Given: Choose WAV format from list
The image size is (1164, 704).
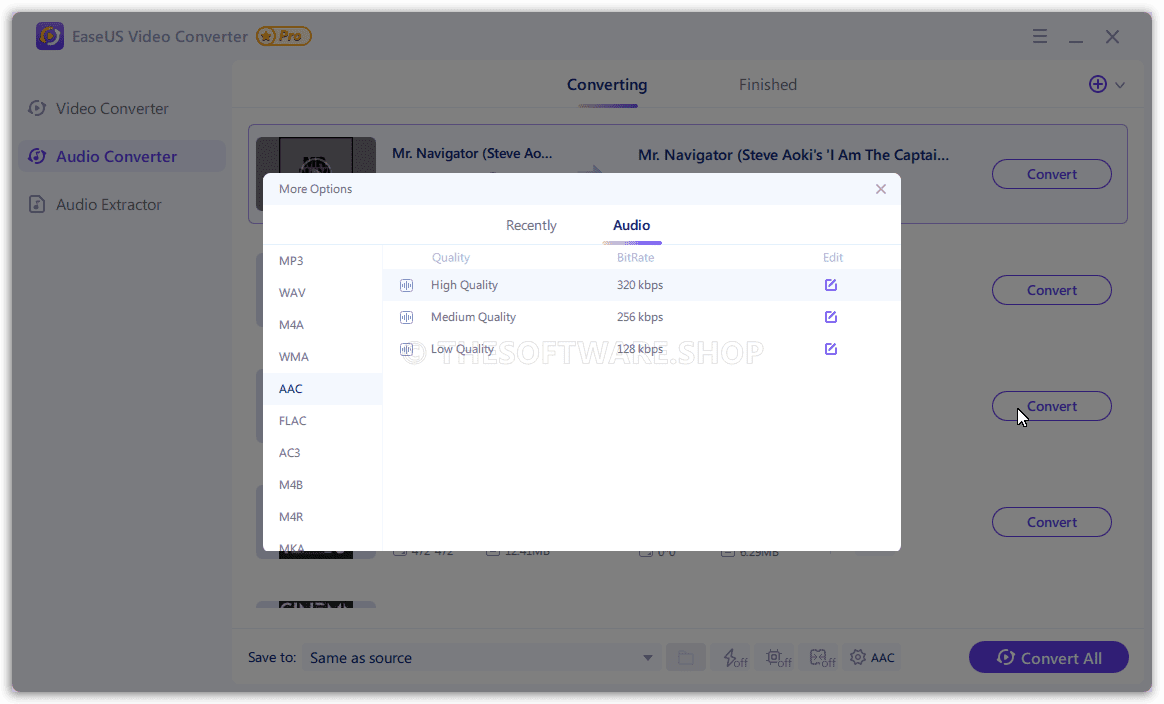Looking at the screenshot, I should click(323, 293).
